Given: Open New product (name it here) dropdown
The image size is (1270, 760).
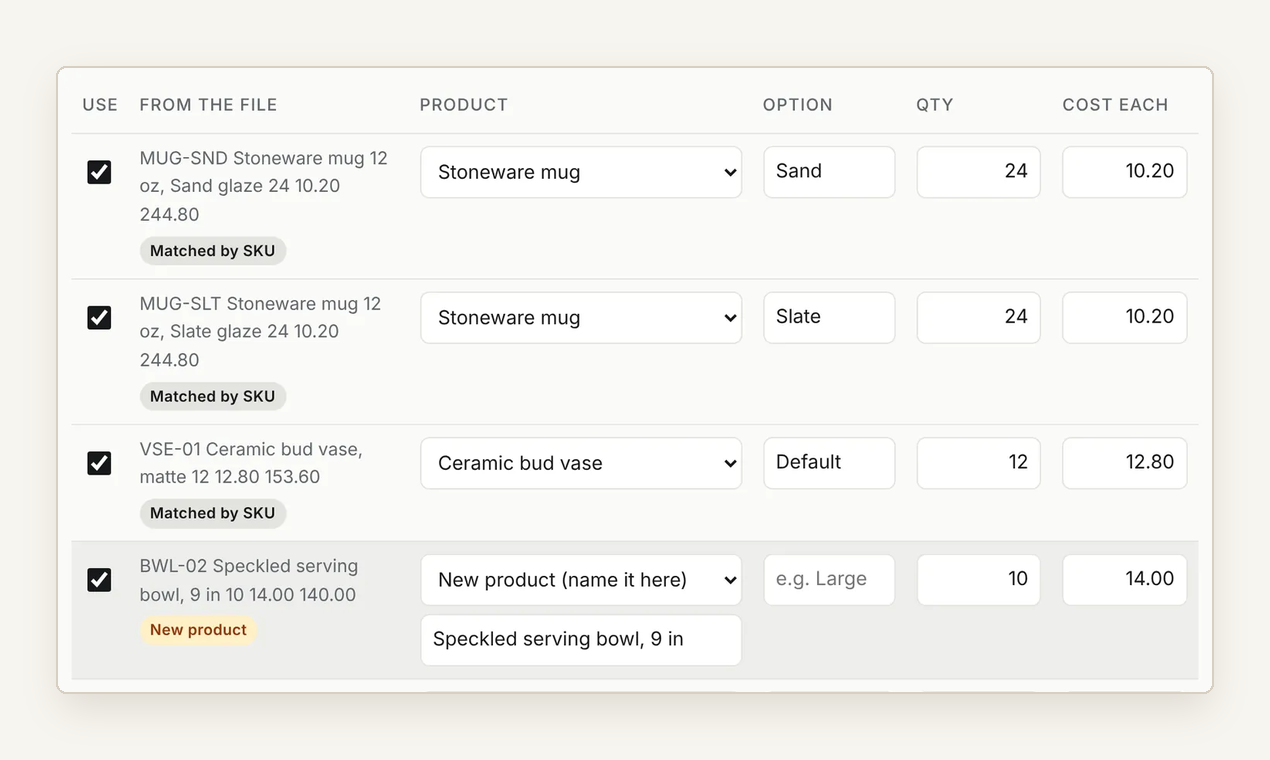Looking at the screenshot, I should pos(581,580).
